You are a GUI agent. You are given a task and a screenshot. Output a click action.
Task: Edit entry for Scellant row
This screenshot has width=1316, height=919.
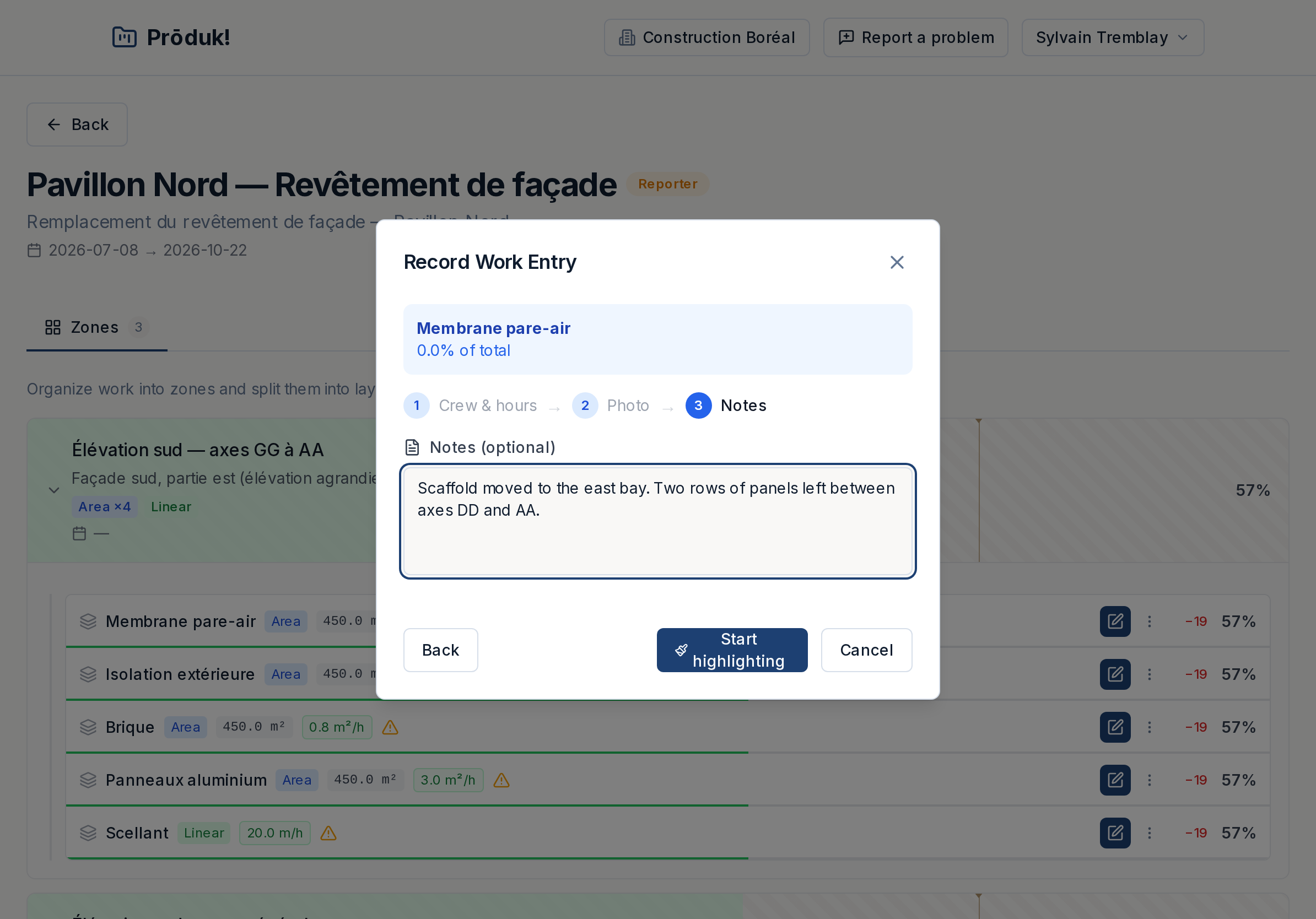[1115, 832]
